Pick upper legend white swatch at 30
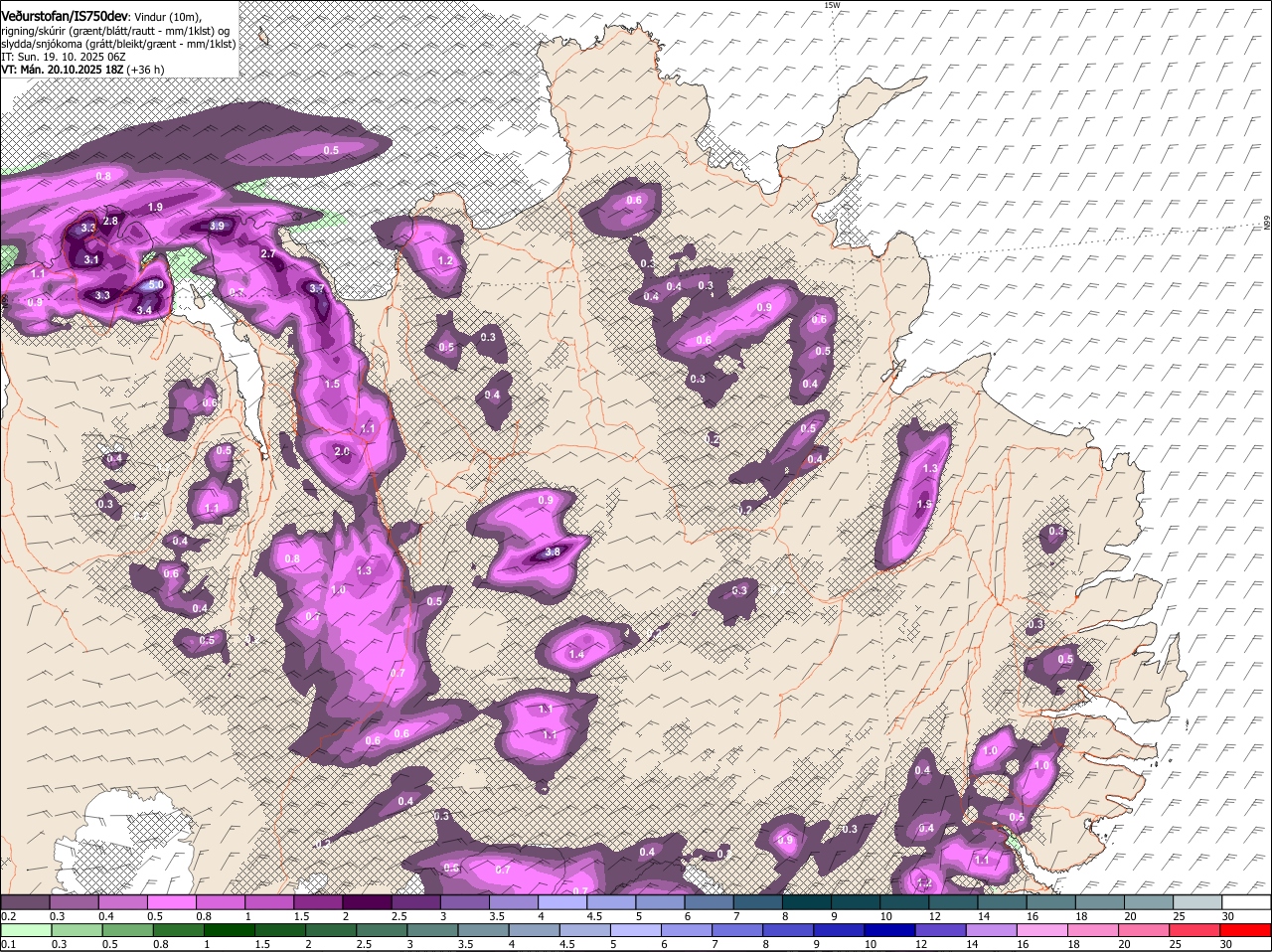This screenshot has width=1272, height=952. tap(1246, 901)
